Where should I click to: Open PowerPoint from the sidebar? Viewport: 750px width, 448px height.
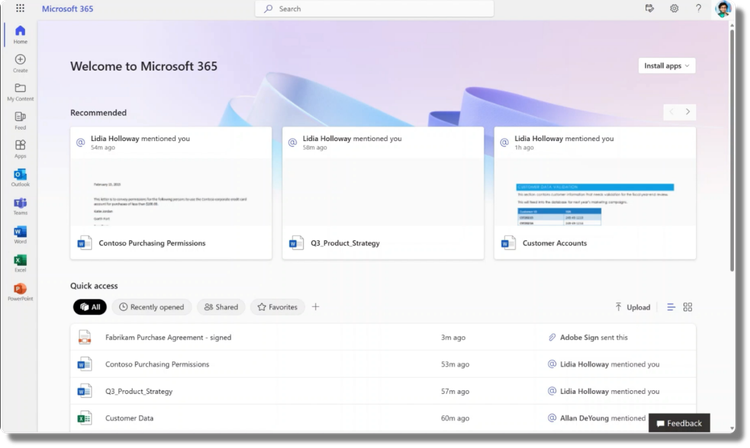(x=20, y=292)
